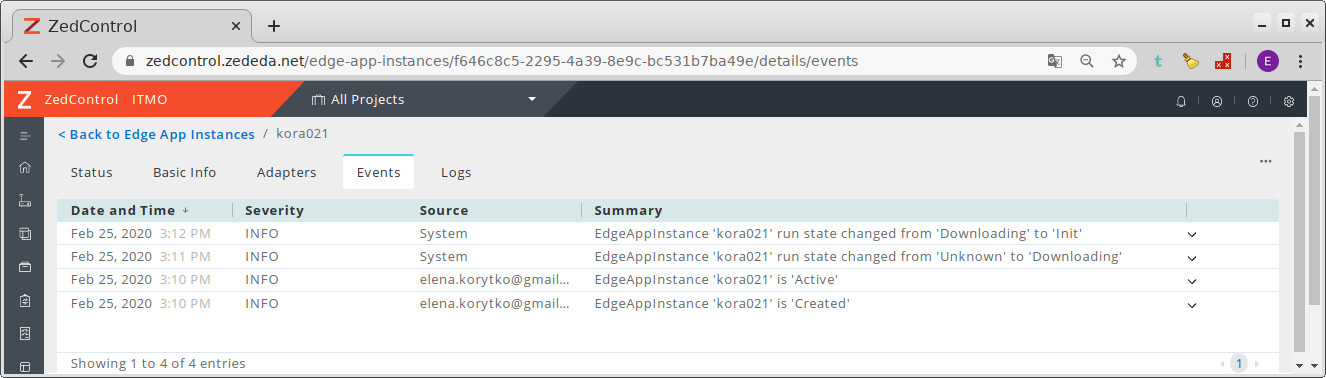Open the three-dots more options menu
The image size is (1326, 378).
click(1265, 161)
